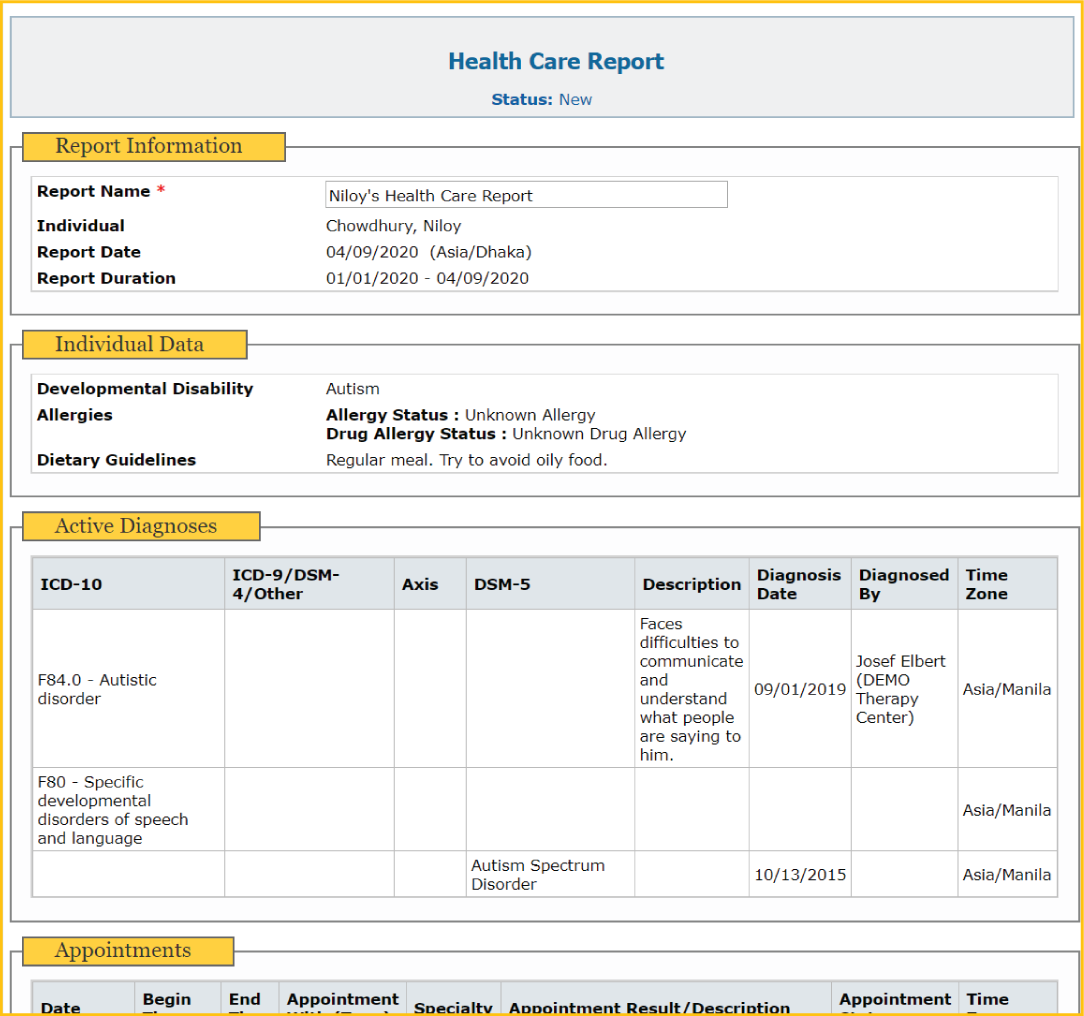
Task: Select the Josef Elbert diagnosed-by cell
Action: [900, 689]
